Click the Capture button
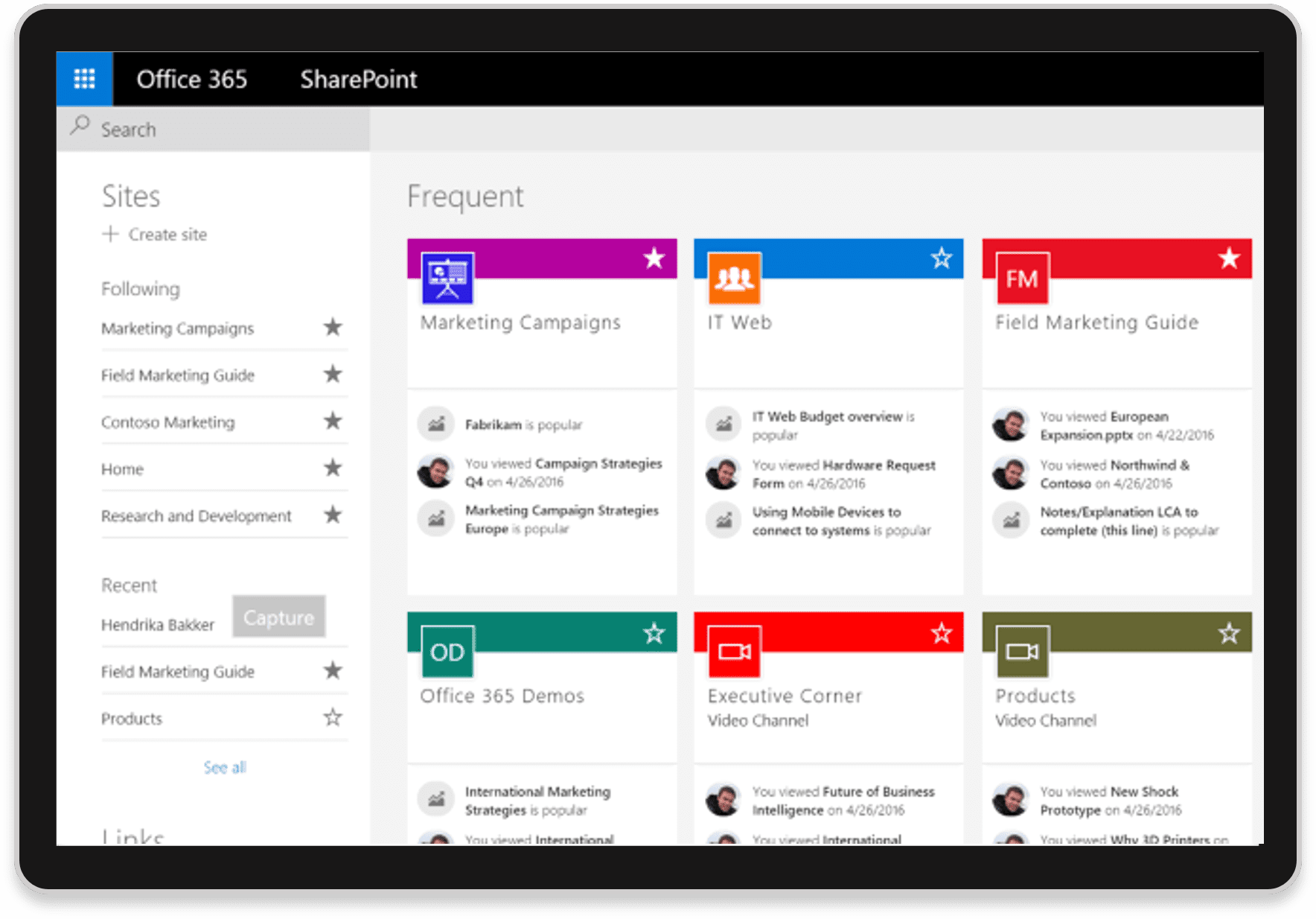Image resolution: width=1316 pixels, height=919 pixels. pyautogui.click(x=278, y=617)
